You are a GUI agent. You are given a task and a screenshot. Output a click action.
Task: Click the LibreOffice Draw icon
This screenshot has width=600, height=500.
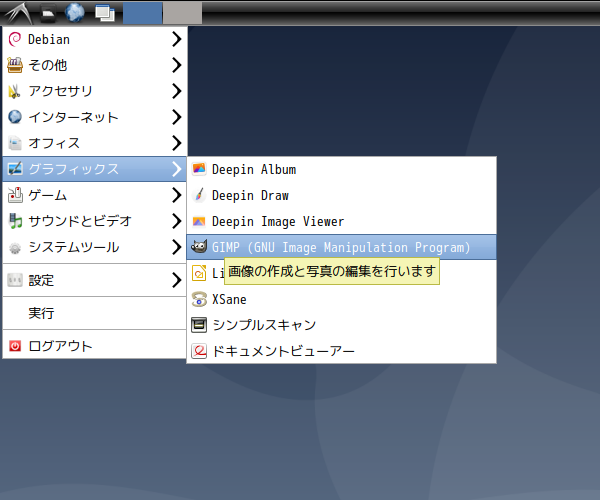199,273
